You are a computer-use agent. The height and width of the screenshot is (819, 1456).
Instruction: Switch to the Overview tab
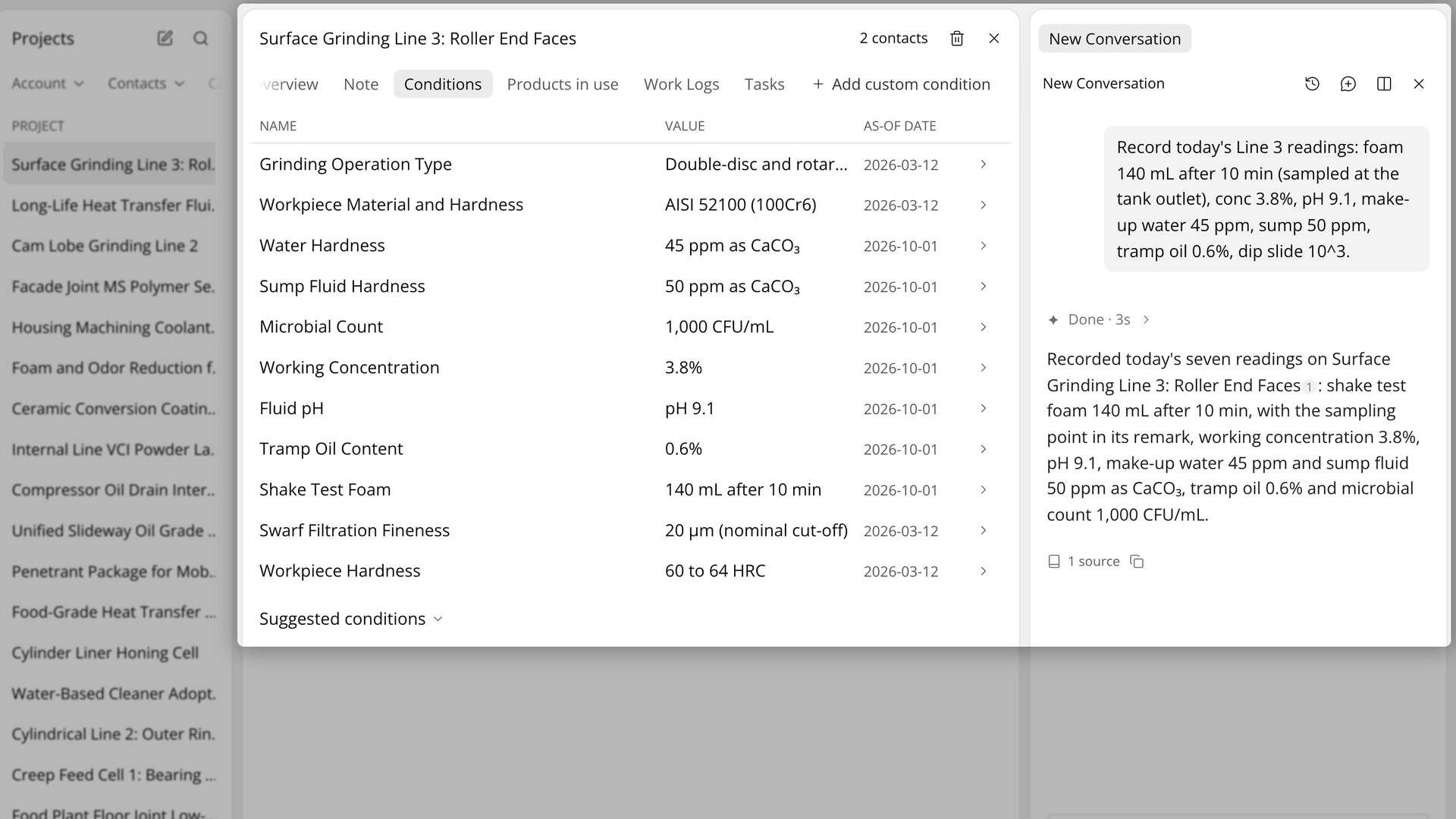(289, 84)
